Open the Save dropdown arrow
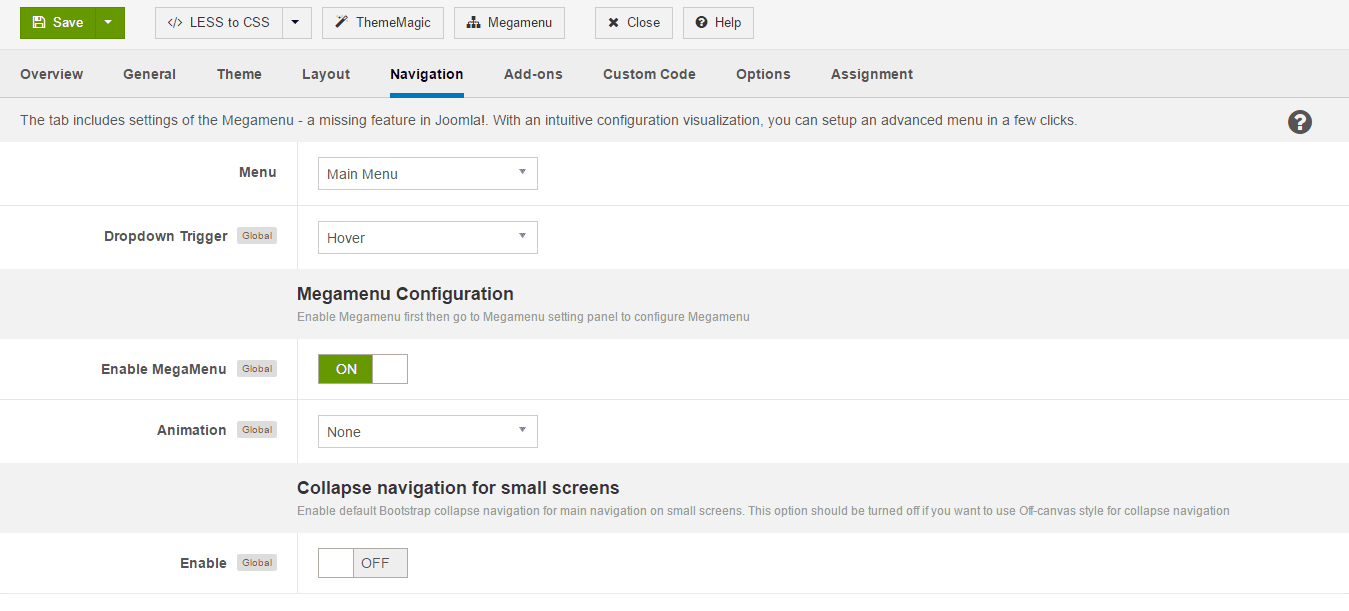This screenshot has width=1349, height=611. pos(110,22)
